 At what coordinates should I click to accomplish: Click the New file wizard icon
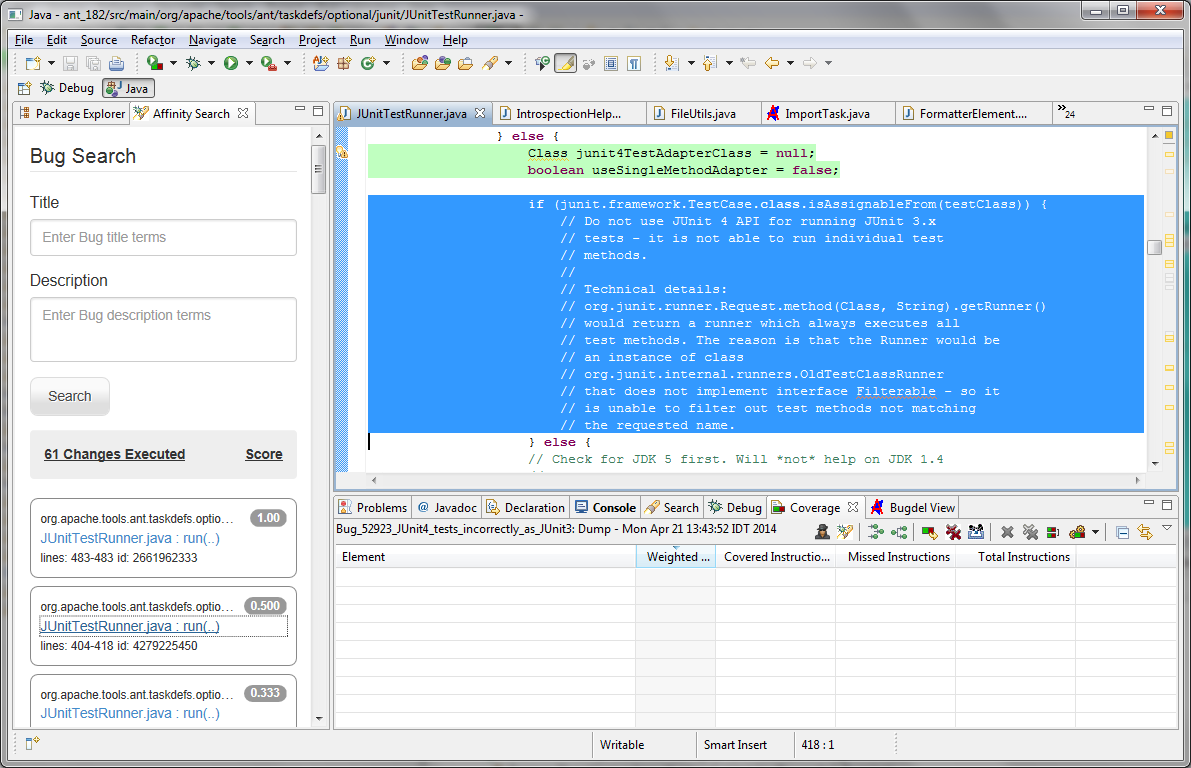(33, 63)
